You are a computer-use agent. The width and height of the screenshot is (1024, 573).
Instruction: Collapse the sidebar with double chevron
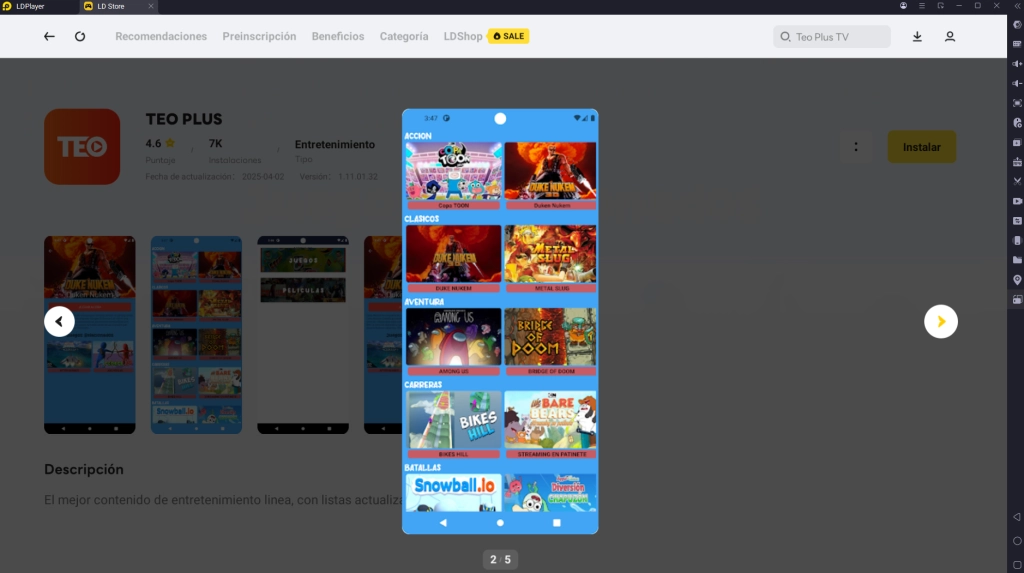click(x=1017, y=6)
